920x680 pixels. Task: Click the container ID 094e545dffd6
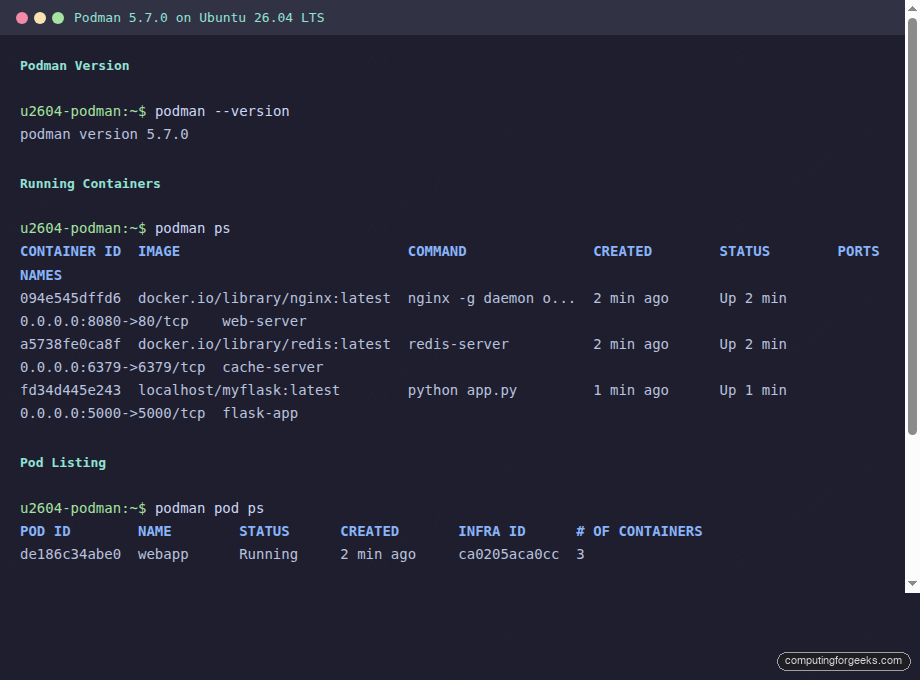(x=70, y=298)
